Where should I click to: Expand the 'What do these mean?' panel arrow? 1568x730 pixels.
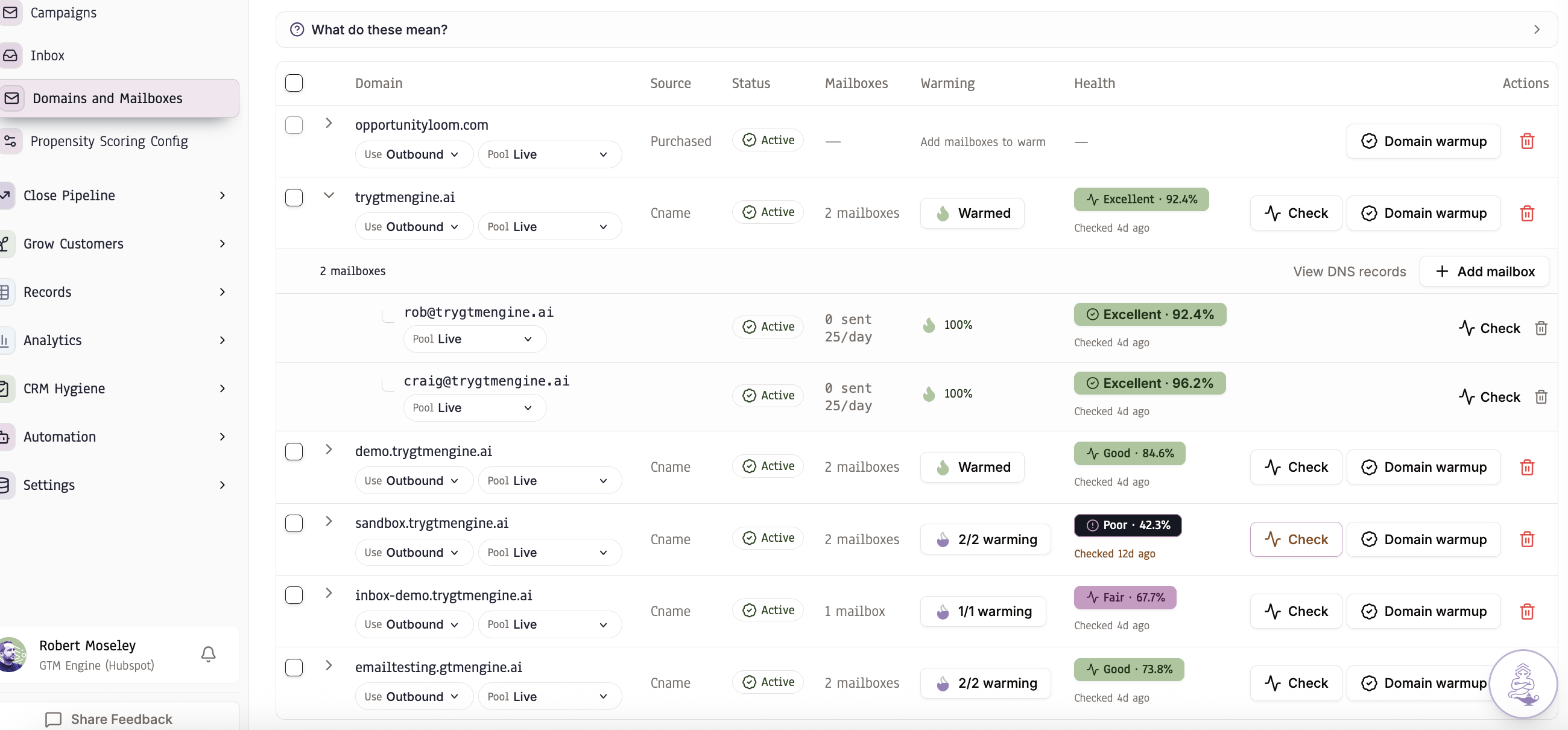click(x=1537, y=29)
